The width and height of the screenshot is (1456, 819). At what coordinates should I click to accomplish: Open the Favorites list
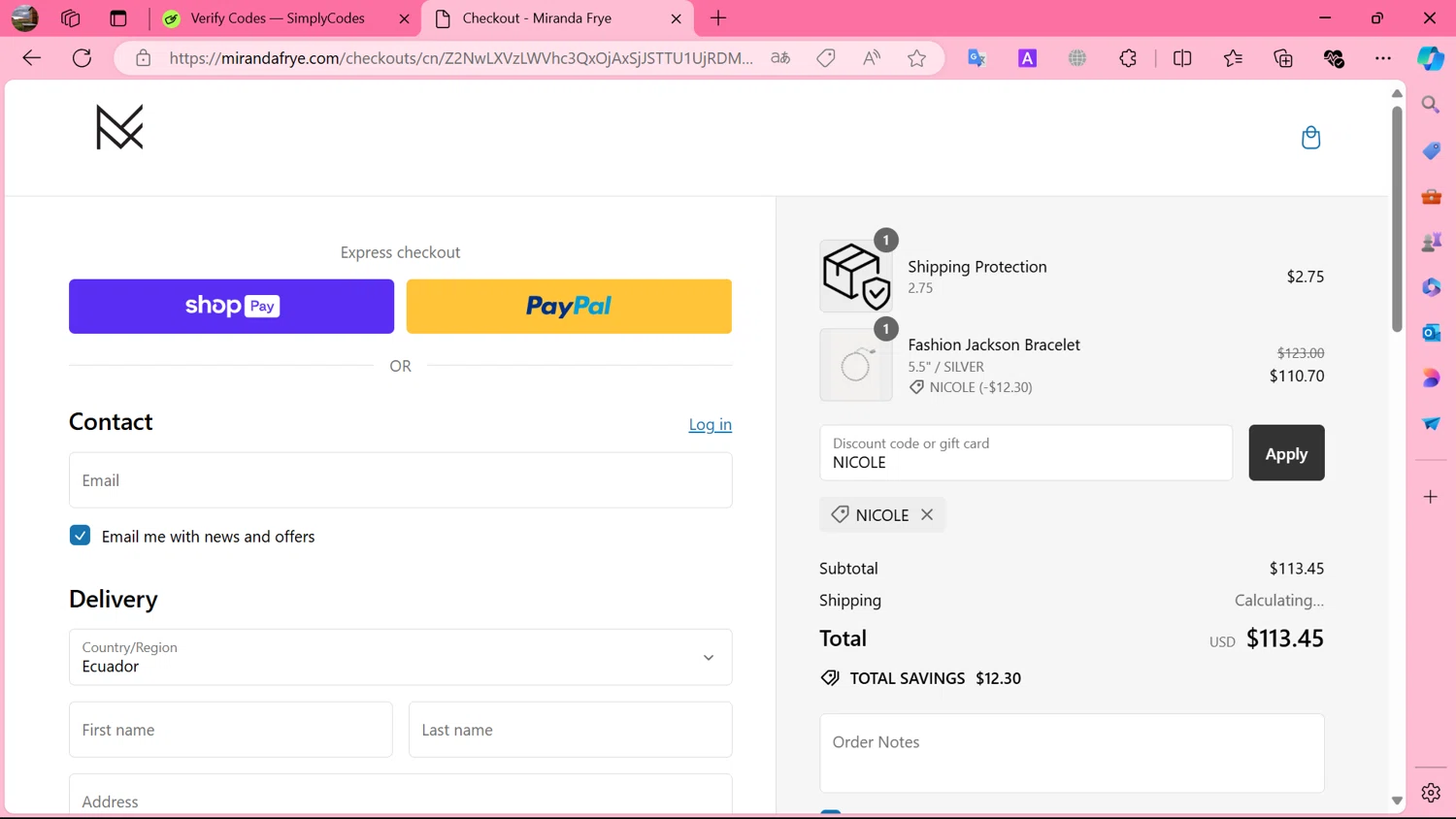click(x=1233, y=58)
